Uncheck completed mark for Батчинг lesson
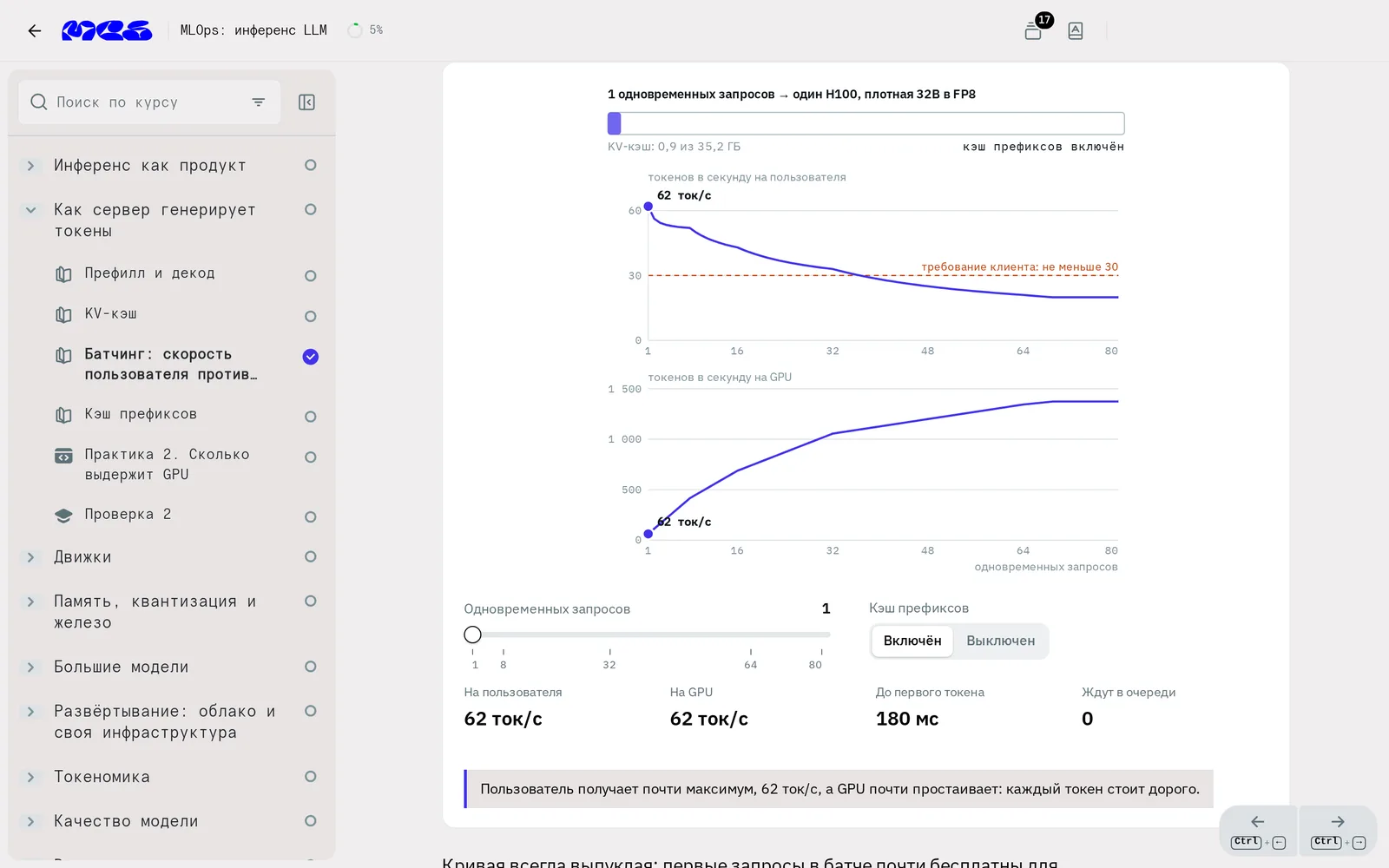The height and width of the screenshot is (868, 1389). [x=310, y=357]
